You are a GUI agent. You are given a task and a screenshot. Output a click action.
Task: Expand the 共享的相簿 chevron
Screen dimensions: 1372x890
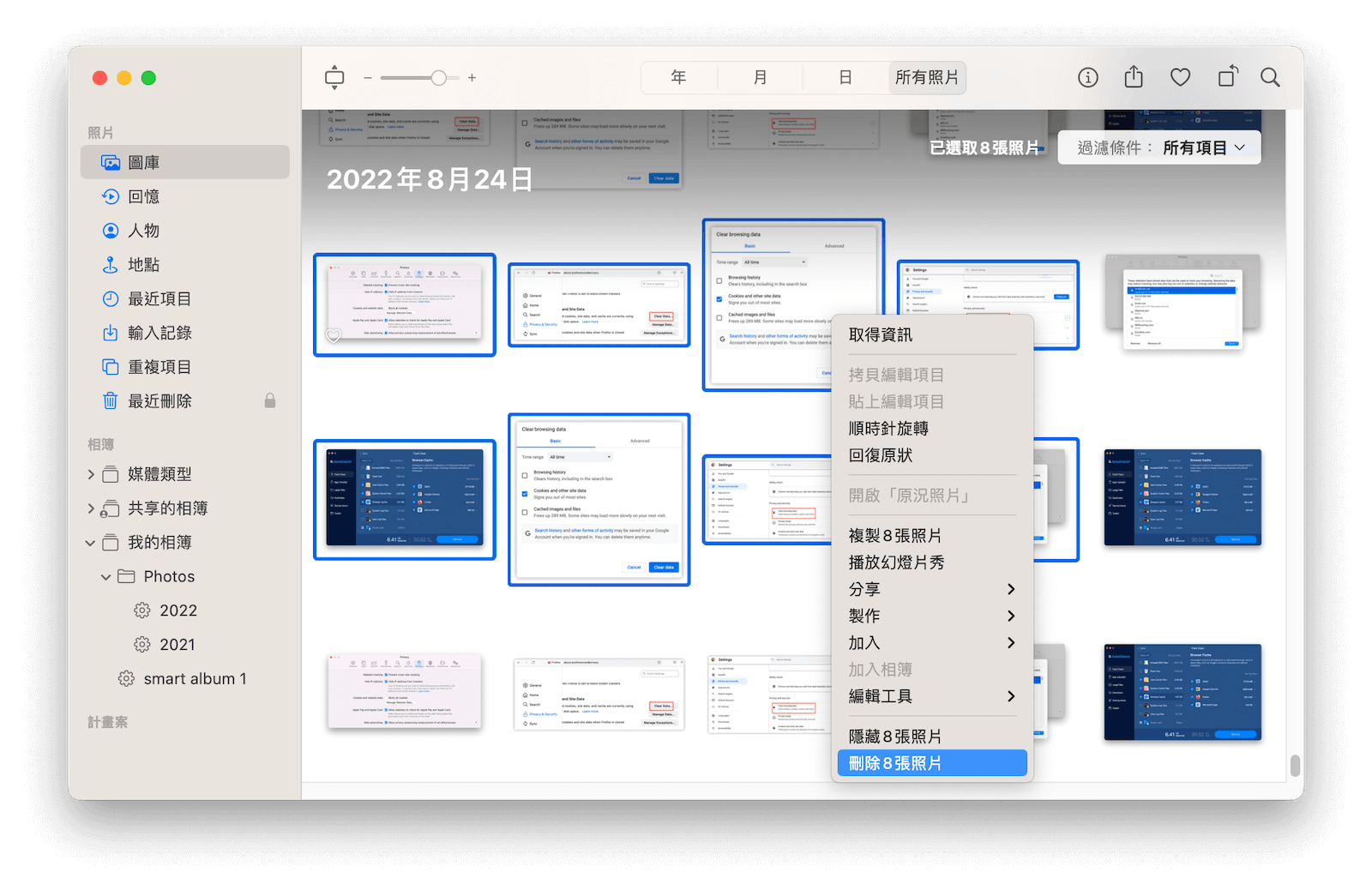click(91, 508)
